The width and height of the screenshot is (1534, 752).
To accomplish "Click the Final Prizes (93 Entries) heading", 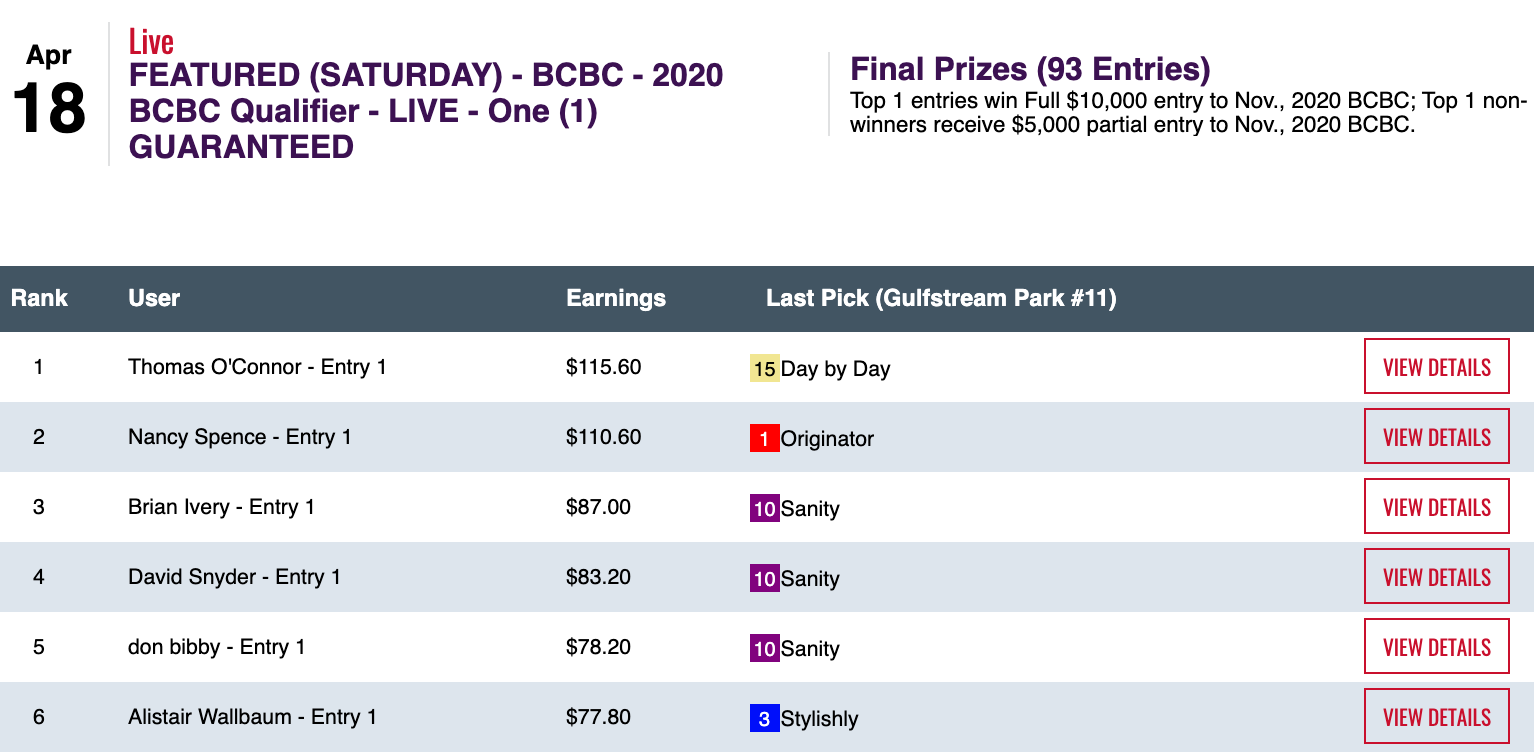I will 1029,69.
